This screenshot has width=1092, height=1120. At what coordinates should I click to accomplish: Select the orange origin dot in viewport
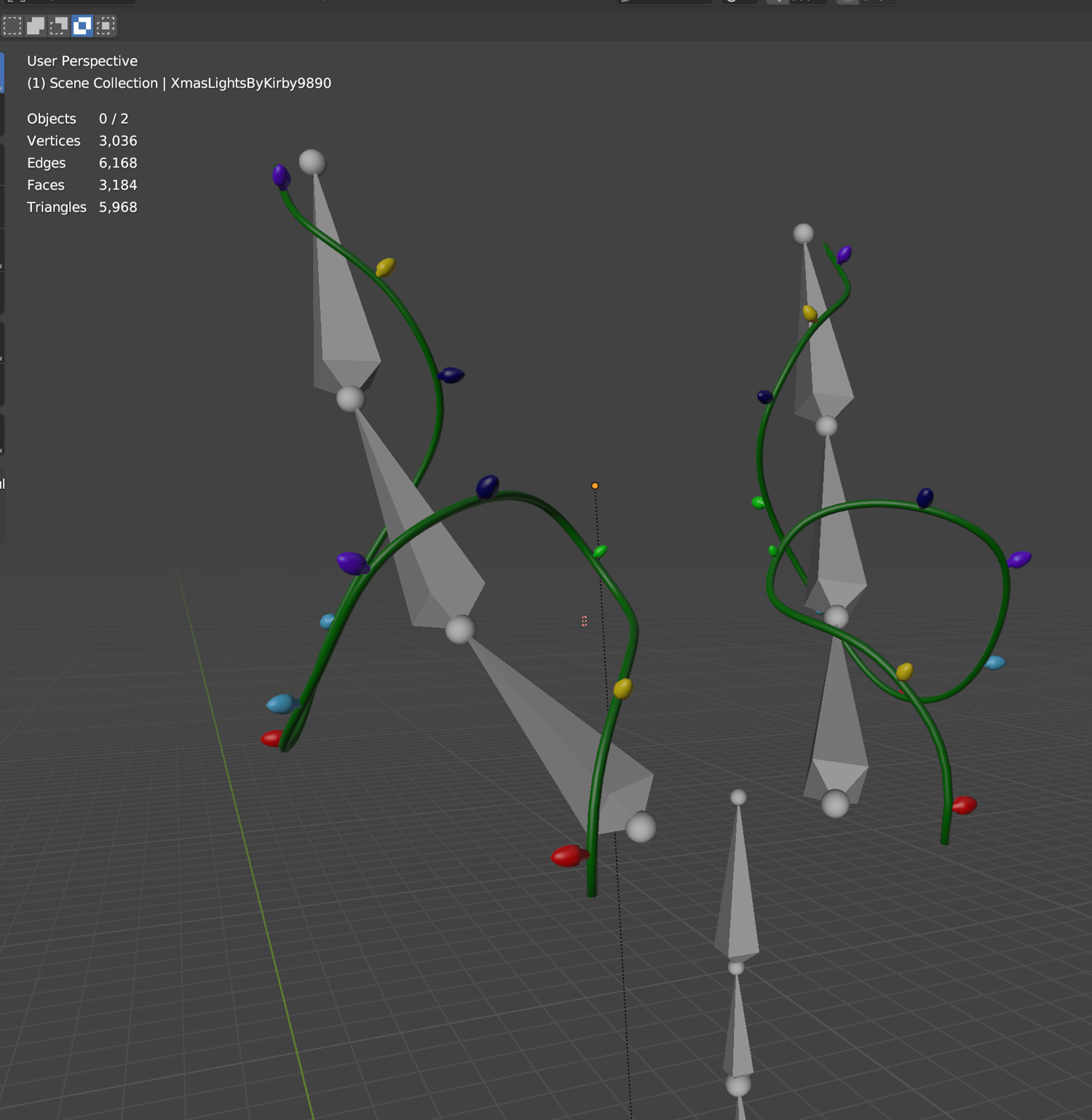(x=595, y=486)
